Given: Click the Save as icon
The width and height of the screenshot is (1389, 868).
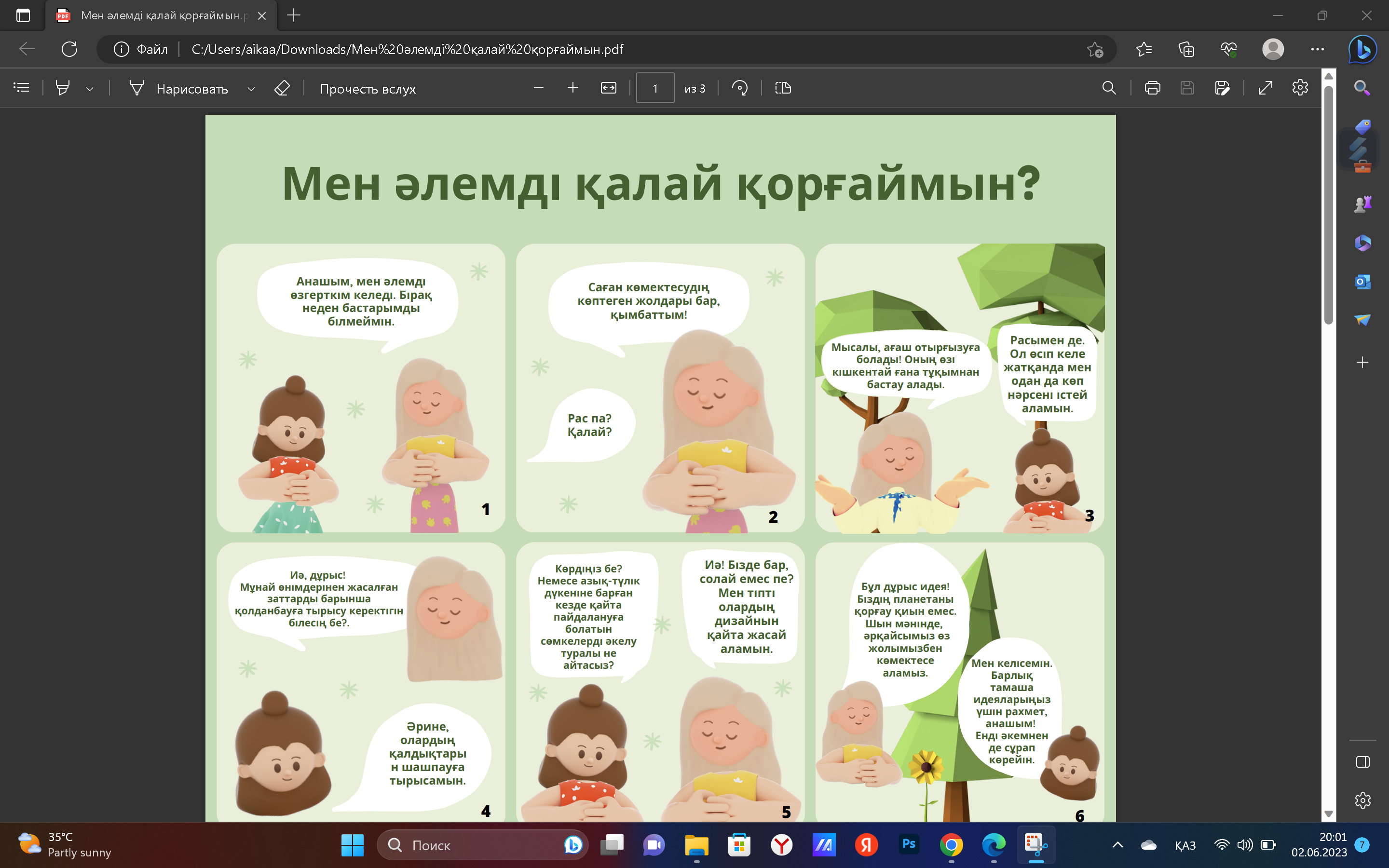Looking at the screenshot, I should pos(1222,88).
